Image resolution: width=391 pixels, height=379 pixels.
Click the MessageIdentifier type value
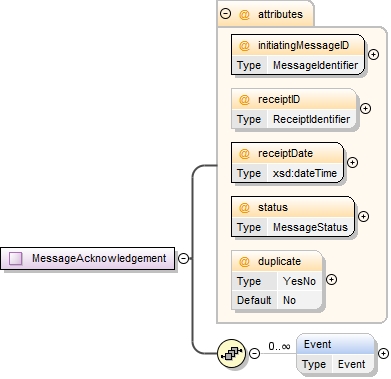pos(315,65)
